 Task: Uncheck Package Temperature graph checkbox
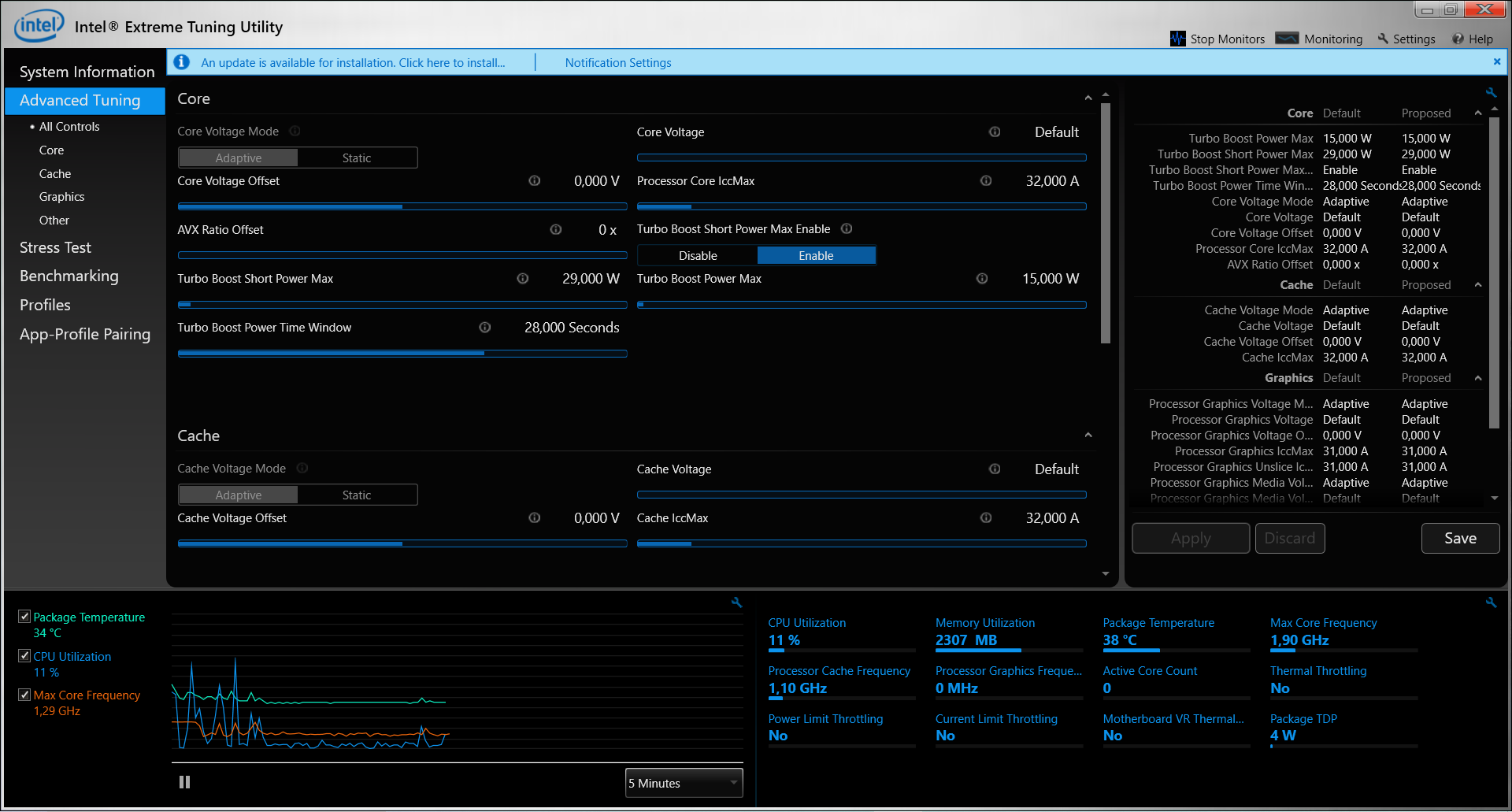24,617
